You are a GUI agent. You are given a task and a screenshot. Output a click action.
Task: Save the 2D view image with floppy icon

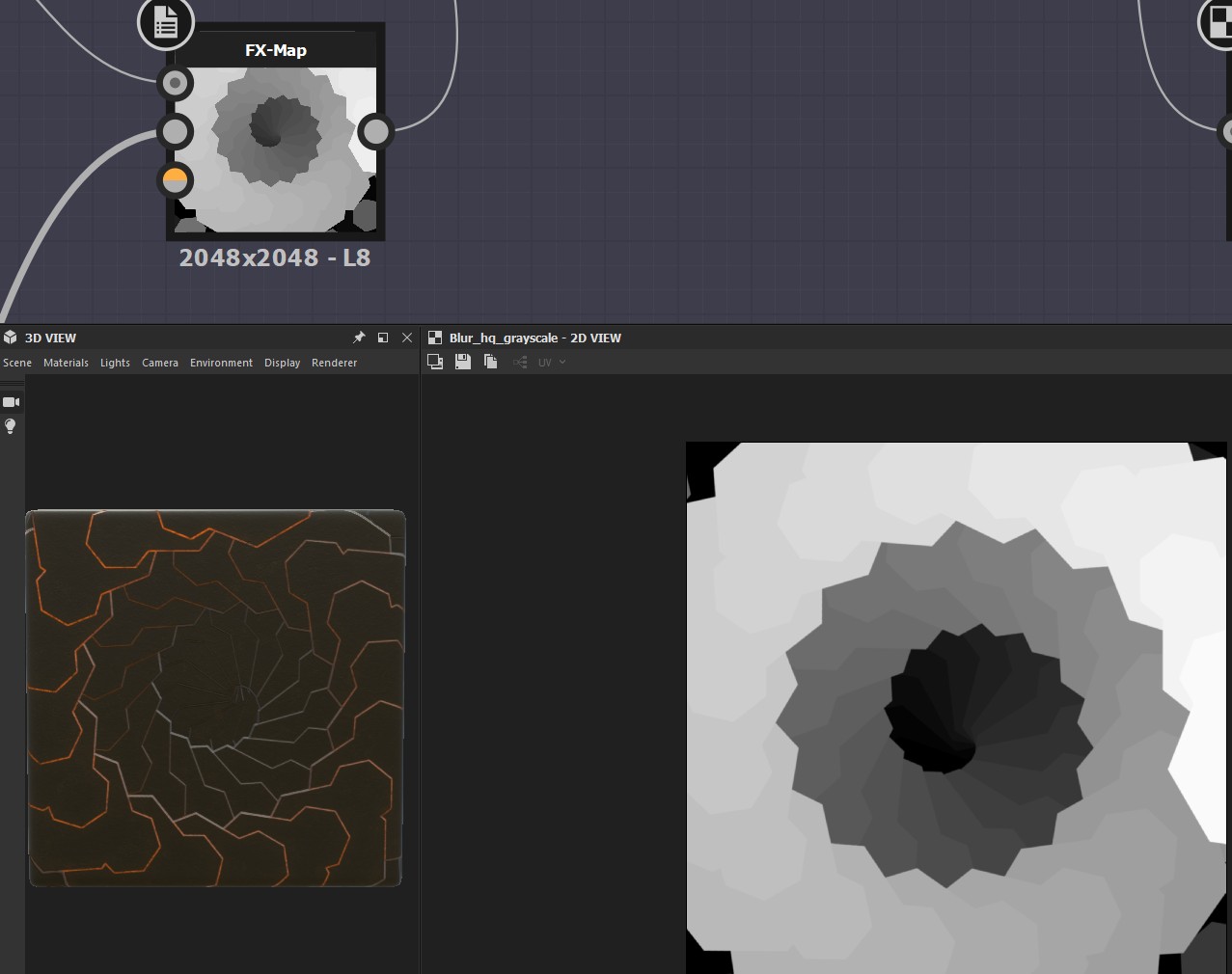463,362
